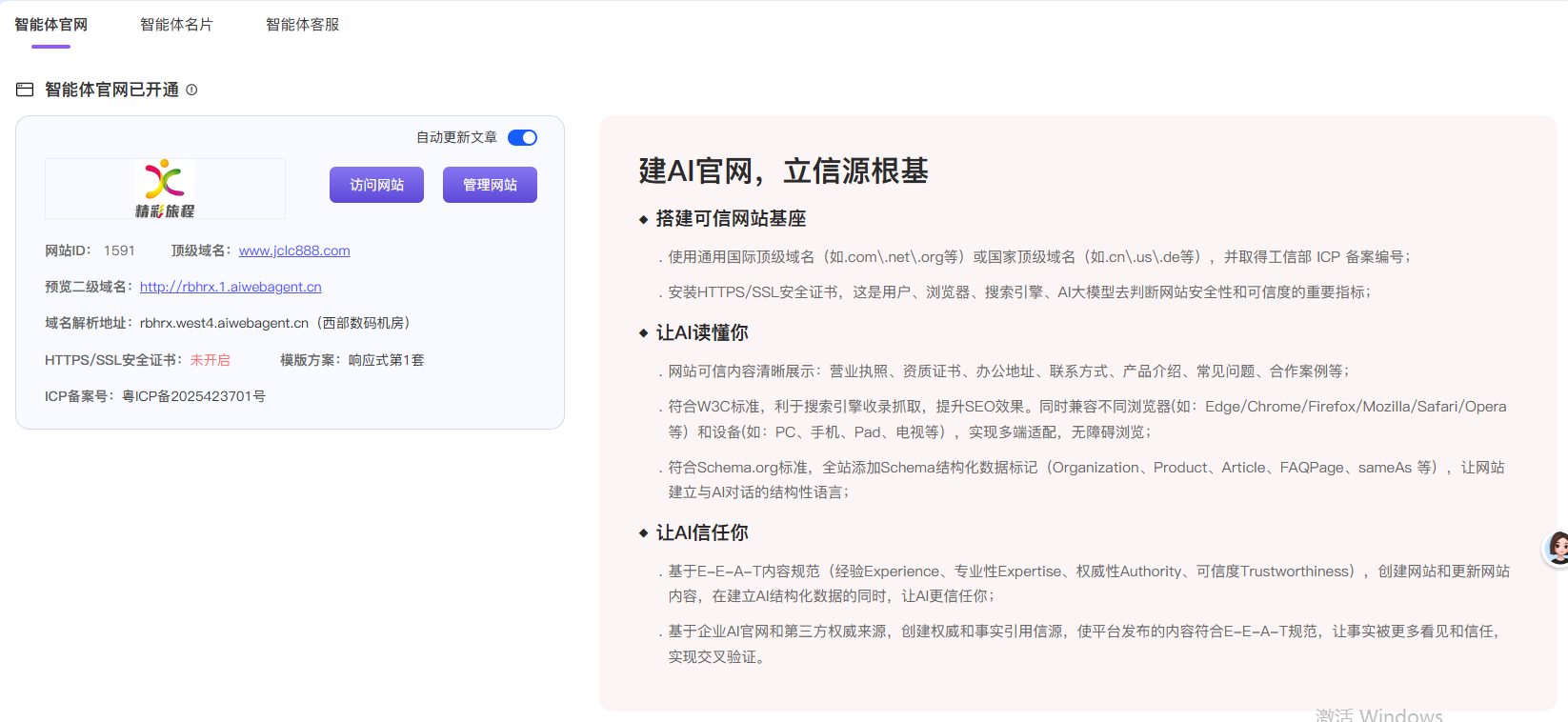Click the line starting 符合Schema.org标准
This screenshot has height=722, width=1568.
click(1086, 480)
